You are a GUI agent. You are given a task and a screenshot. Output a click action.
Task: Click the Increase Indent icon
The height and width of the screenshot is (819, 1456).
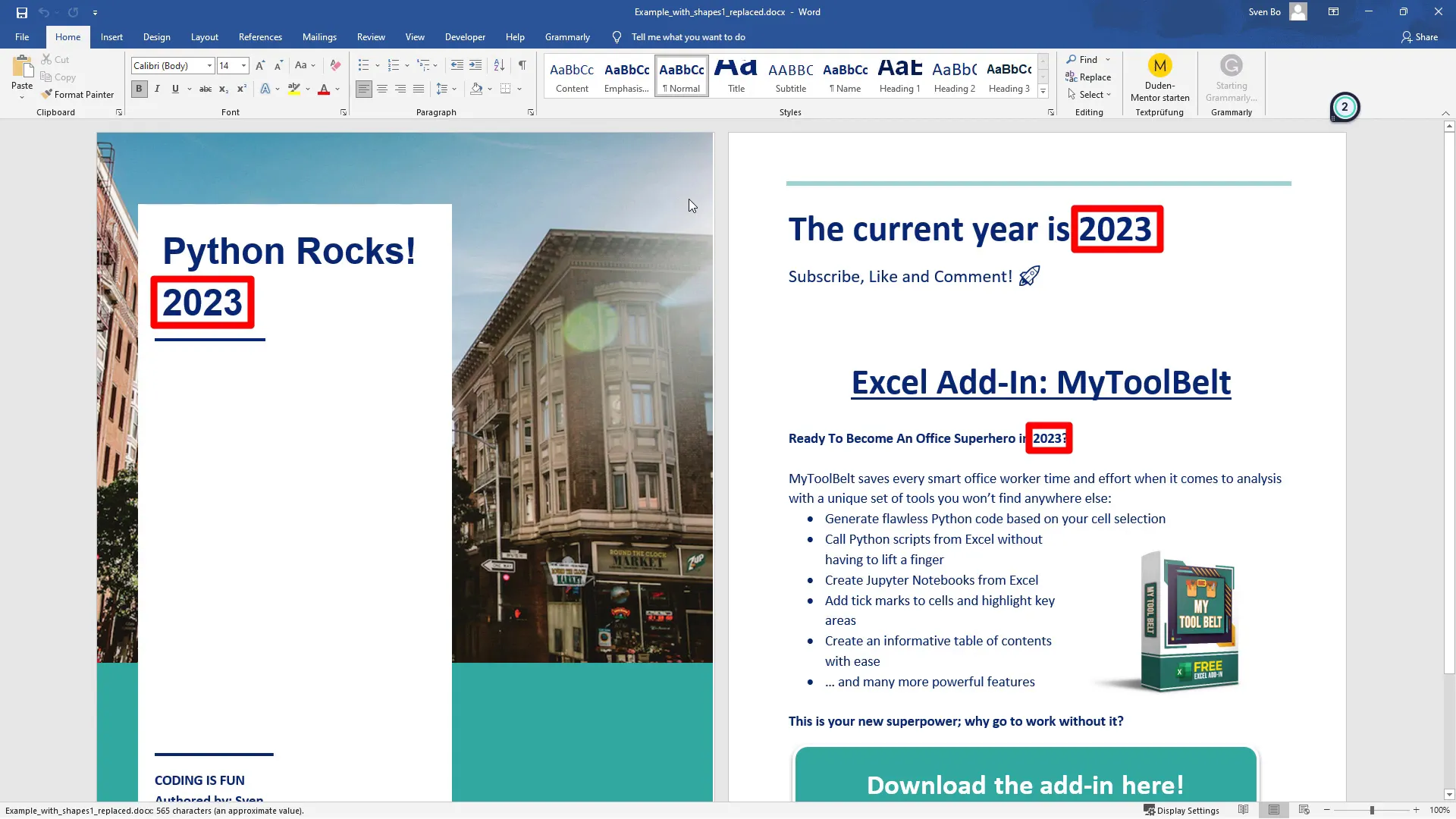475,66
